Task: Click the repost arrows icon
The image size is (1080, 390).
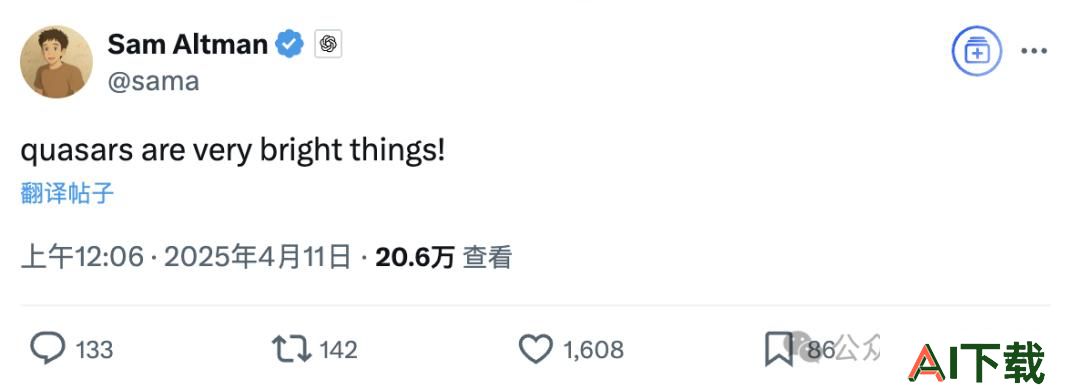Action: 292,349
